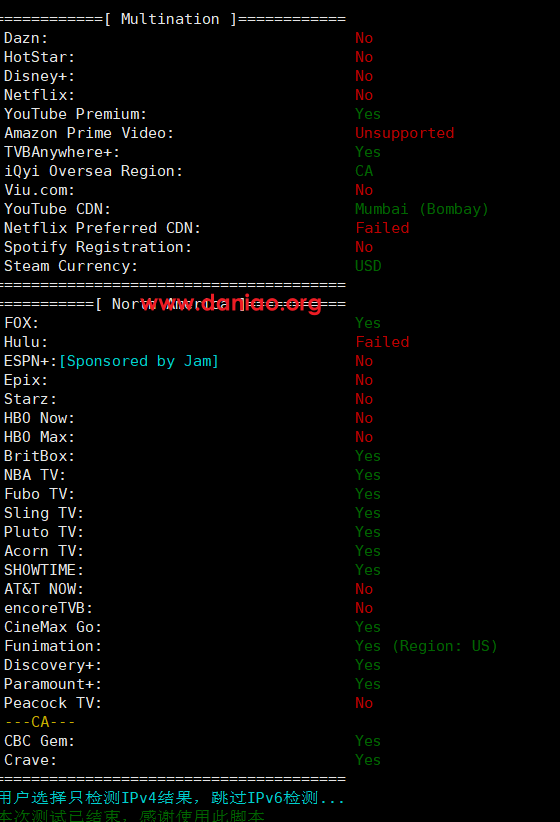
Task: Click the Sponsored by Jam text
Action: 138,361
